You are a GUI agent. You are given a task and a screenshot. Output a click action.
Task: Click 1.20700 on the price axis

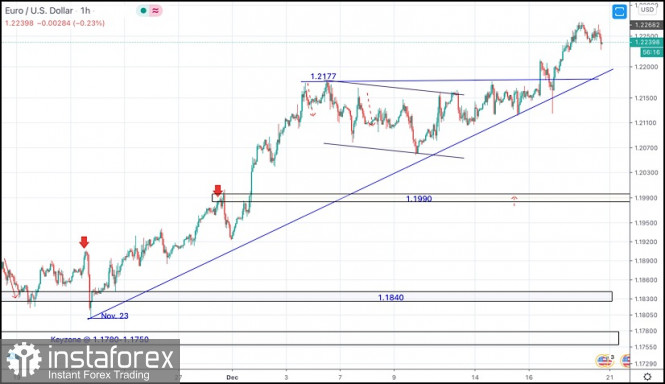(646, 148)
